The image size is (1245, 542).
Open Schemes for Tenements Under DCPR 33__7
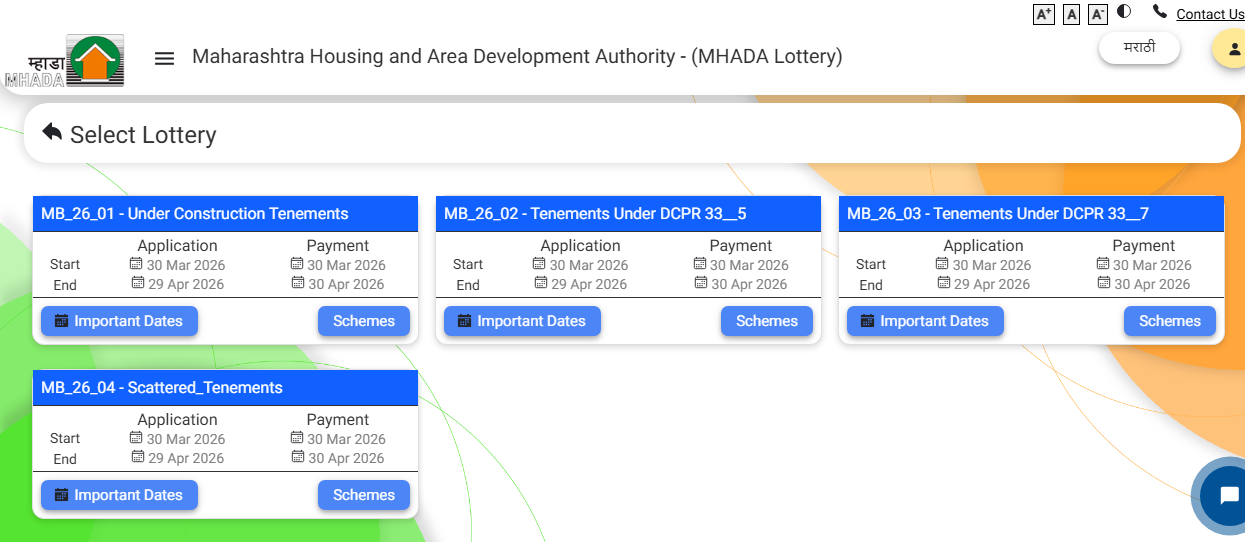[1169, 321]
